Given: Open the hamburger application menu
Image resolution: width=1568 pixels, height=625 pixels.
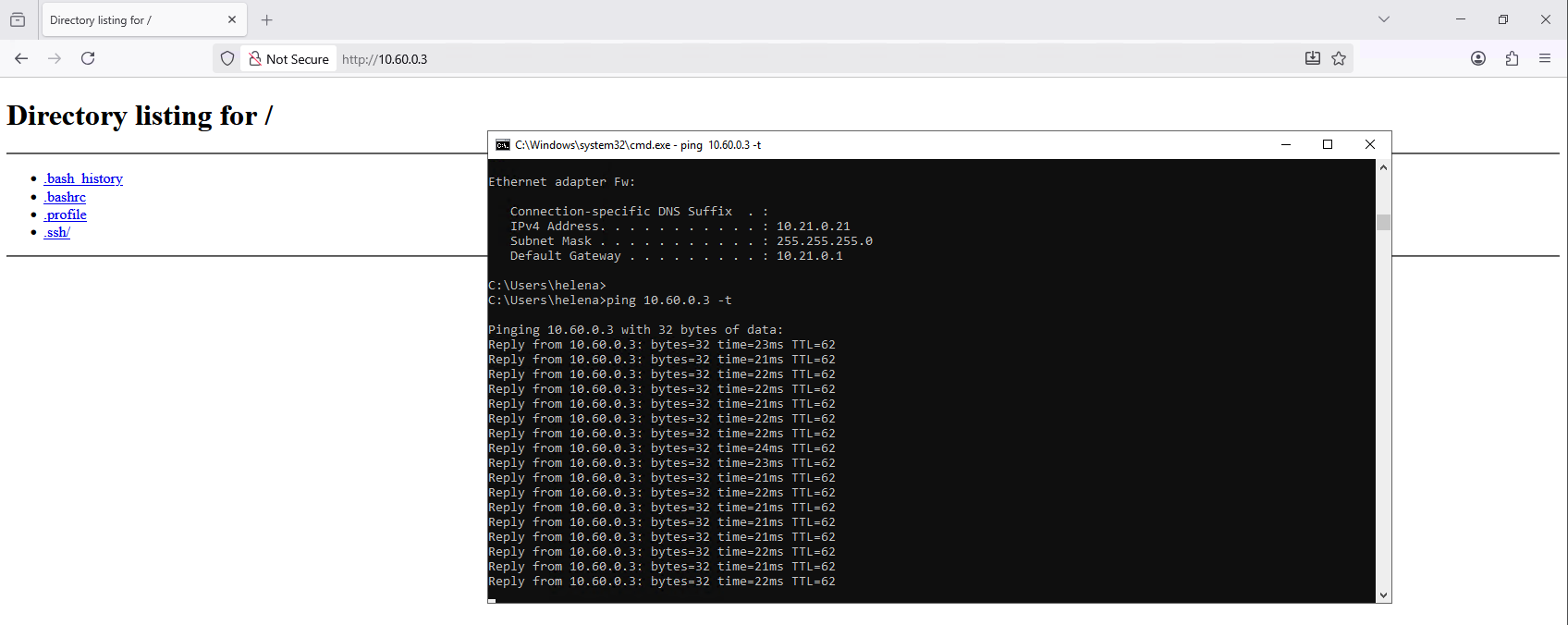Looking at the screenshot, I should 1545,58.
